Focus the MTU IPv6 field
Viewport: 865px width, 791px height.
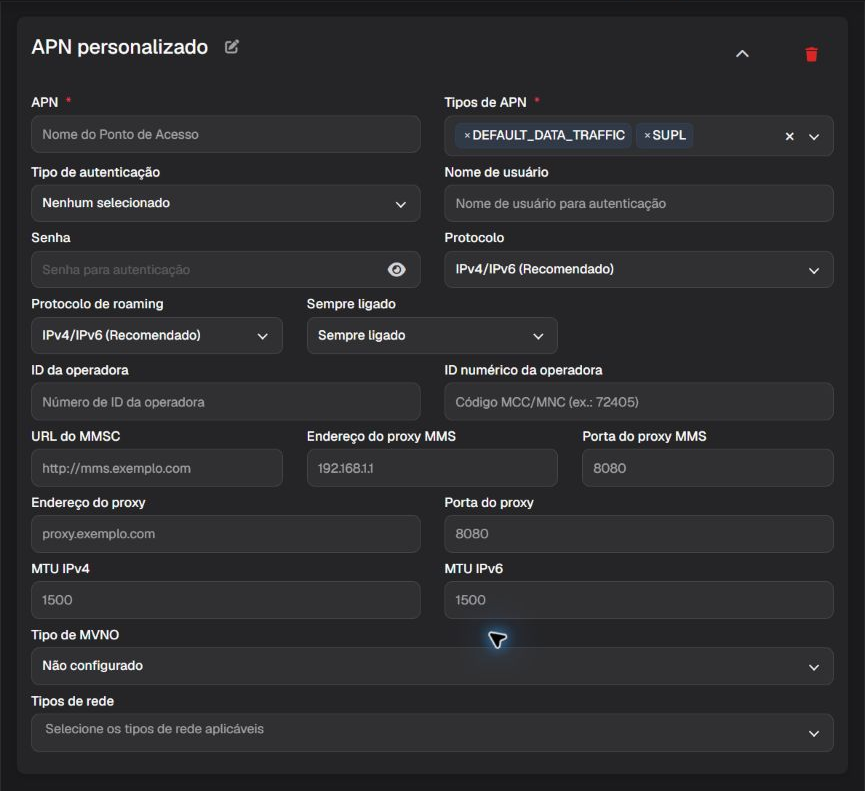coord(639,600)
